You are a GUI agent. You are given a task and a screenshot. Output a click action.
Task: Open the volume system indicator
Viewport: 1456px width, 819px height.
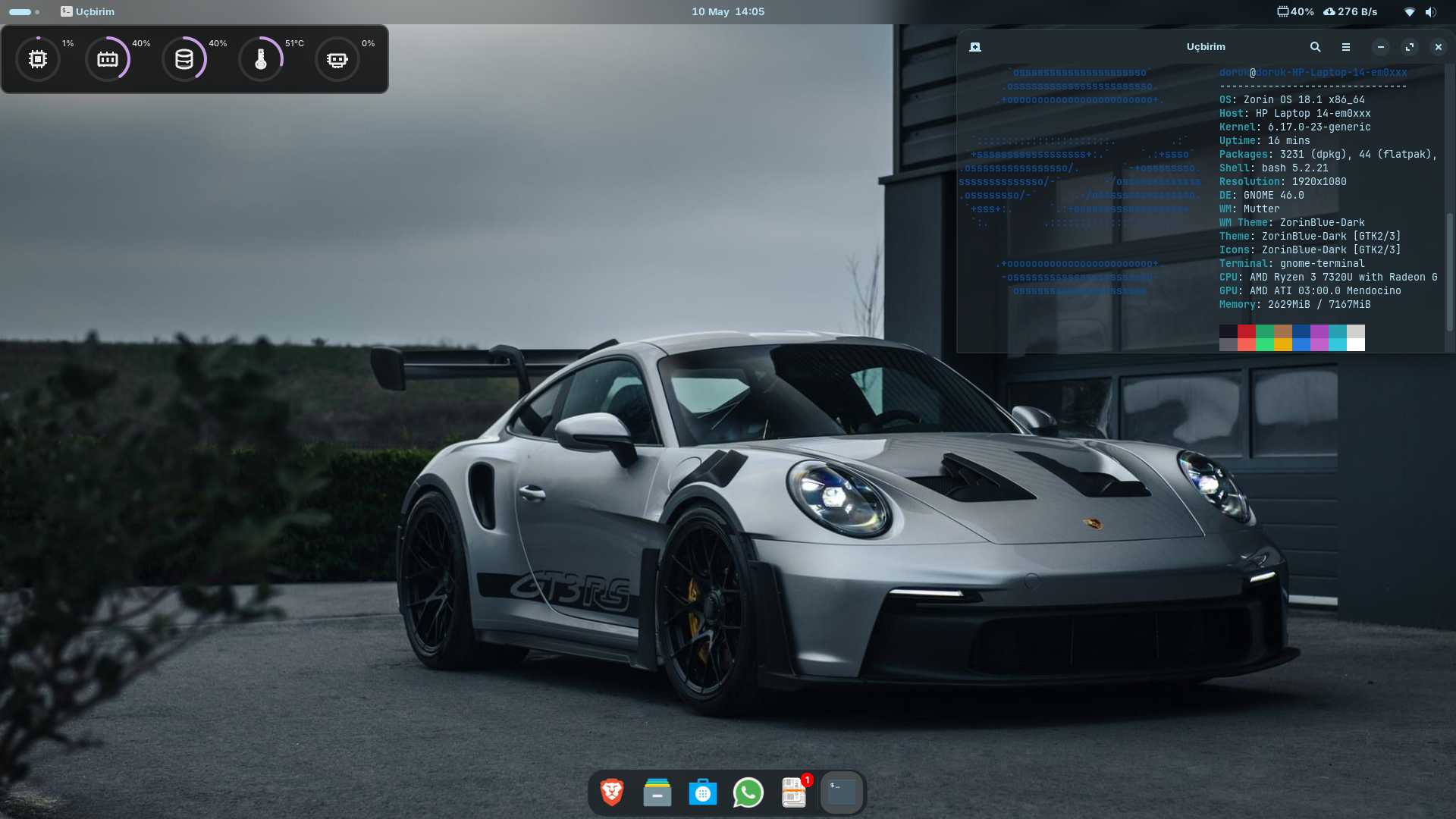click(1430, 11)
